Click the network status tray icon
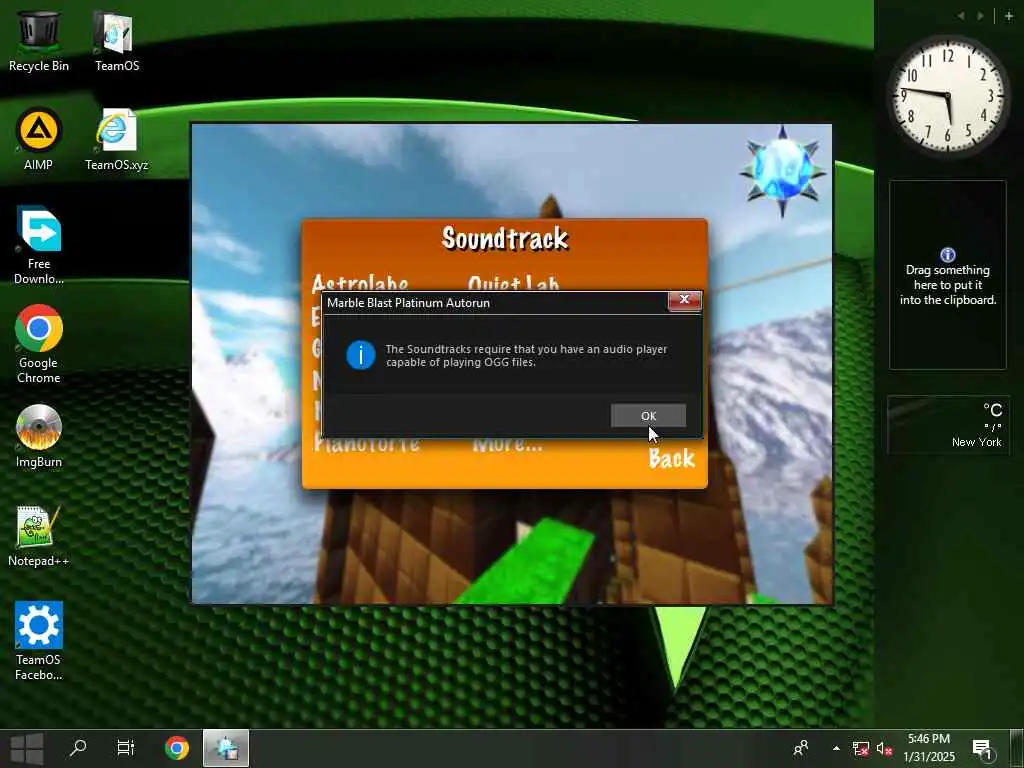1024x768 pixels. coord(861,748)
